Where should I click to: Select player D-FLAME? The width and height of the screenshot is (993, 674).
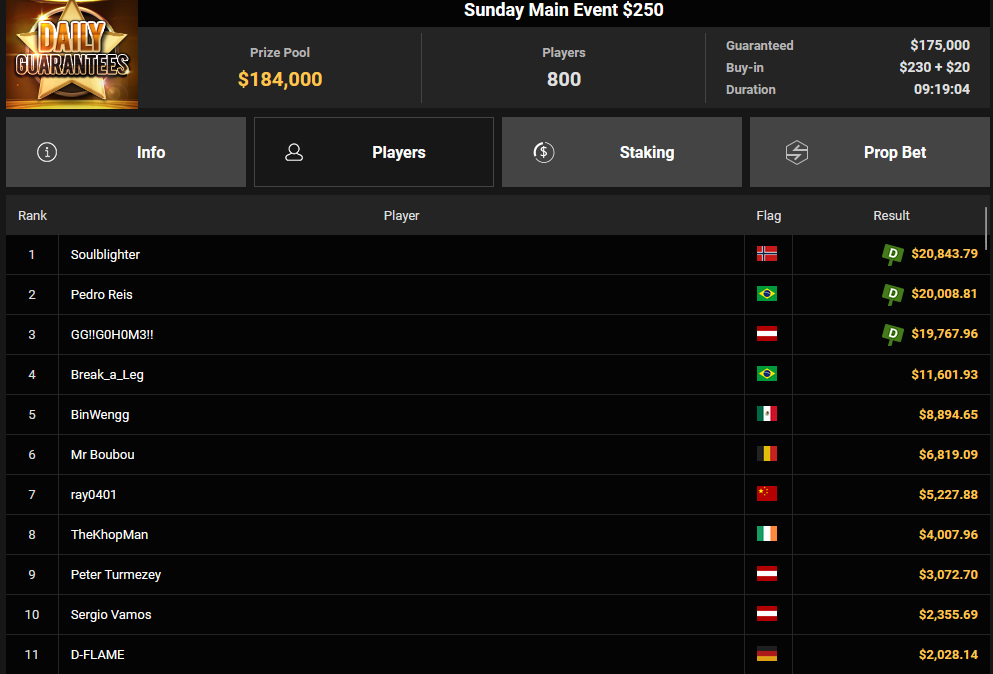tap(98, 654)
